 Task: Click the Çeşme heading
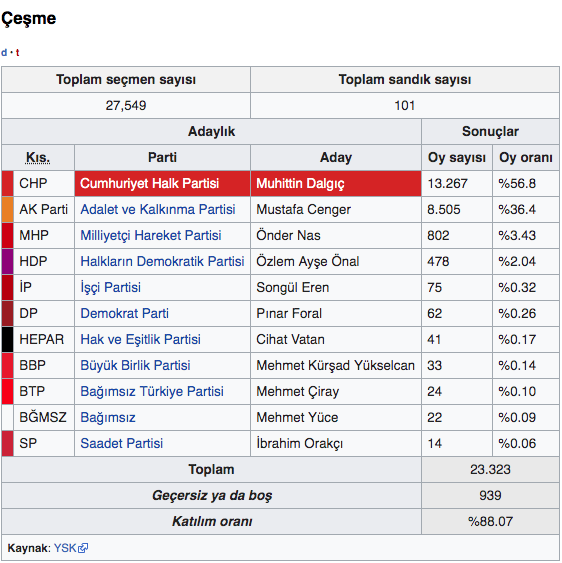(x=29, y=19)
